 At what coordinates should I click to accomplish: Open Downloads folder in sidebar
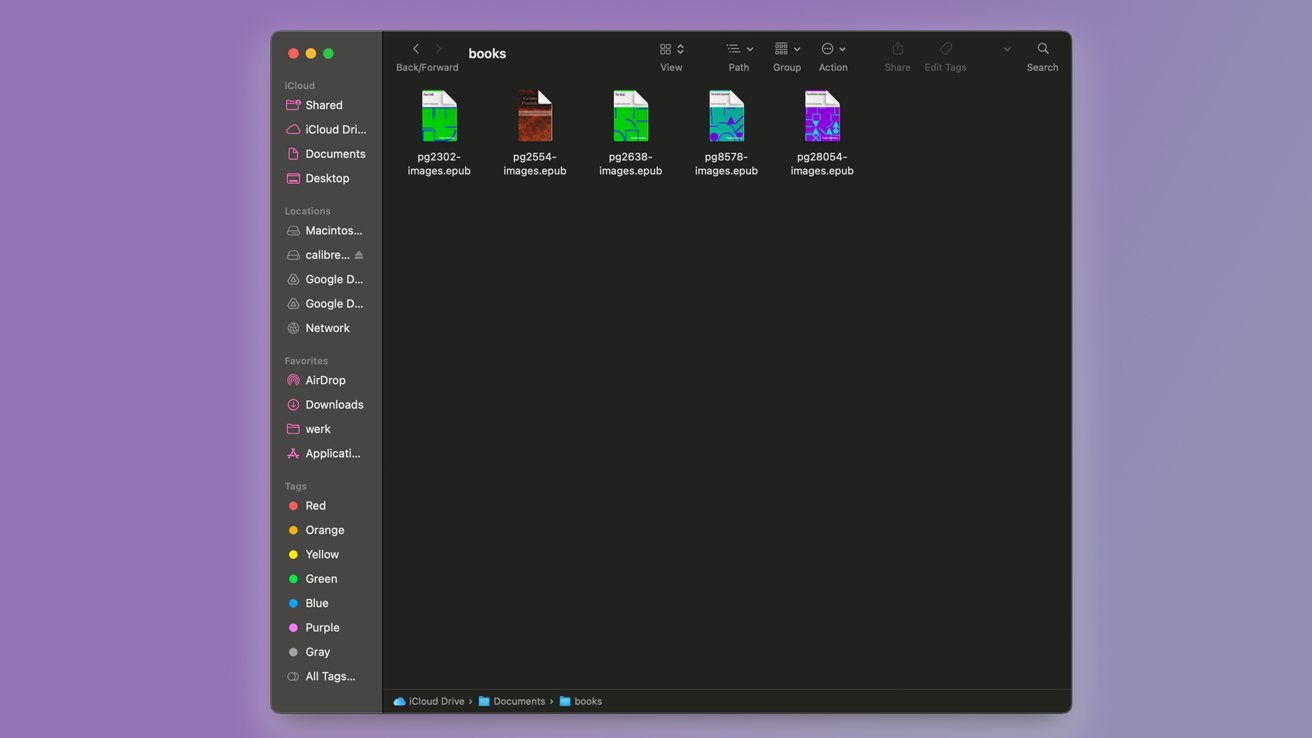[x=334, y=405]
